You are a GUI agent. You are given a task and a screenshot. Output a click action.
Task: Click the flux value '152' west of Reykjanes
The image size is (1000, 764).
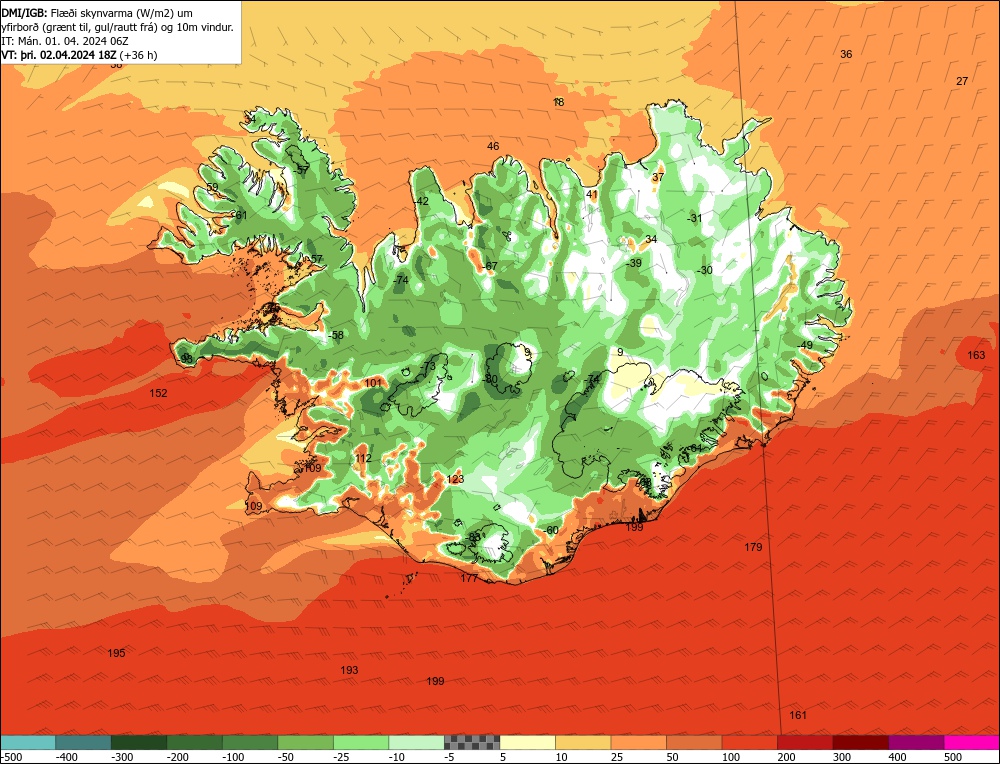pos(158,393)
